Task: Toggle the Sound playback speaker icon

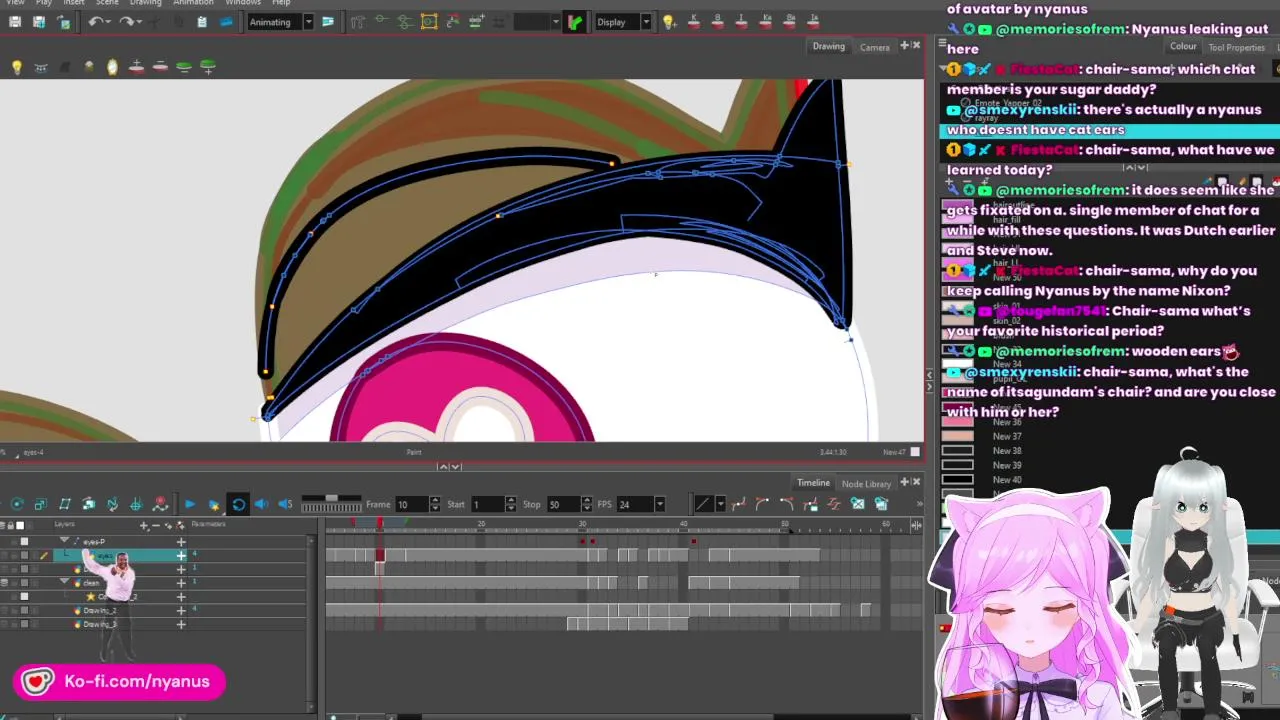Action: point(262,504)
